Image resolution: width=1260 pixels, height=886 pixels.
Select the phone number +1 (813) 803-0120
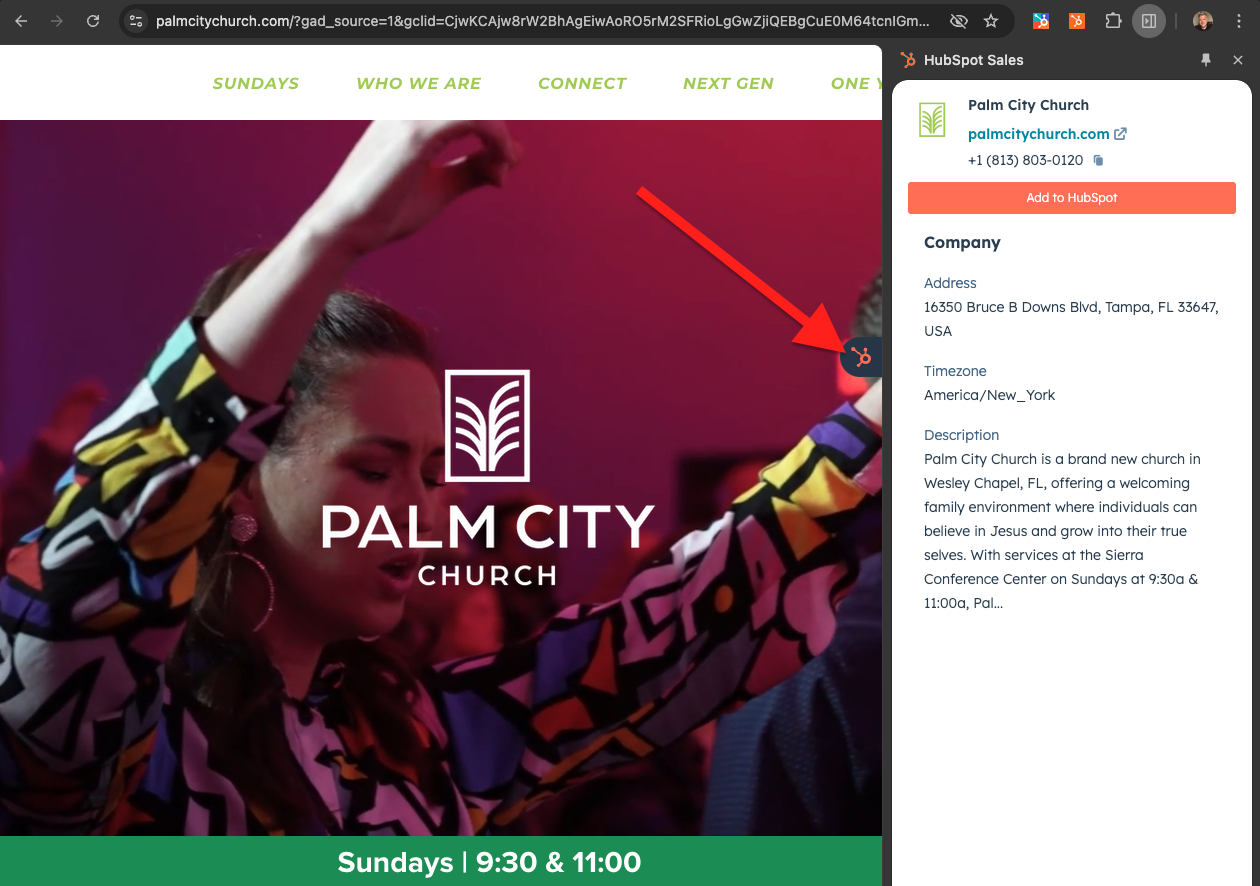point(1025,160)
